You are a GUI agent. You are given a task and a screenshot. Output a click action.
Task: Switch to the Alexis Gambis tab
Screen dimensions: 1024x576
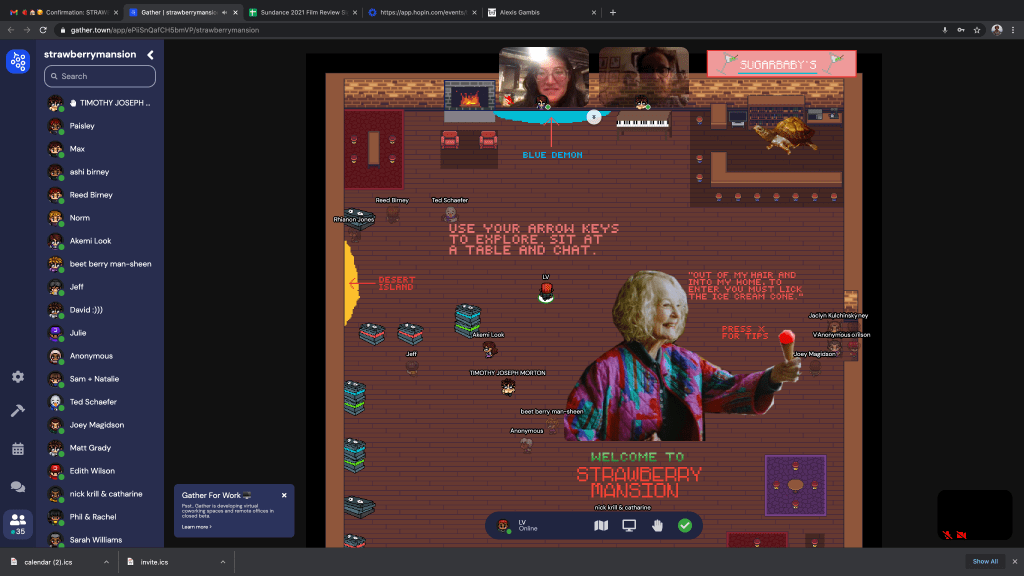pos(538,13)
